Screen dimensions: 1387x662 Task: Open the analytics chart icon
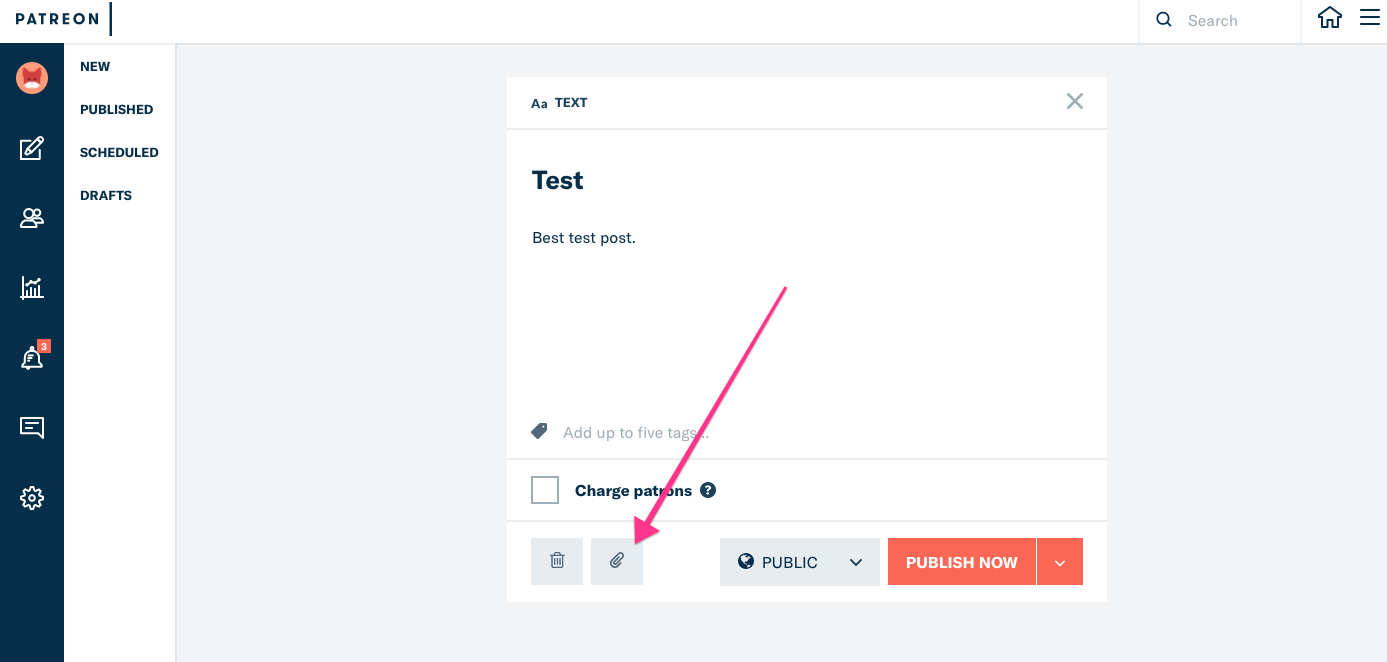click(32, 288)
